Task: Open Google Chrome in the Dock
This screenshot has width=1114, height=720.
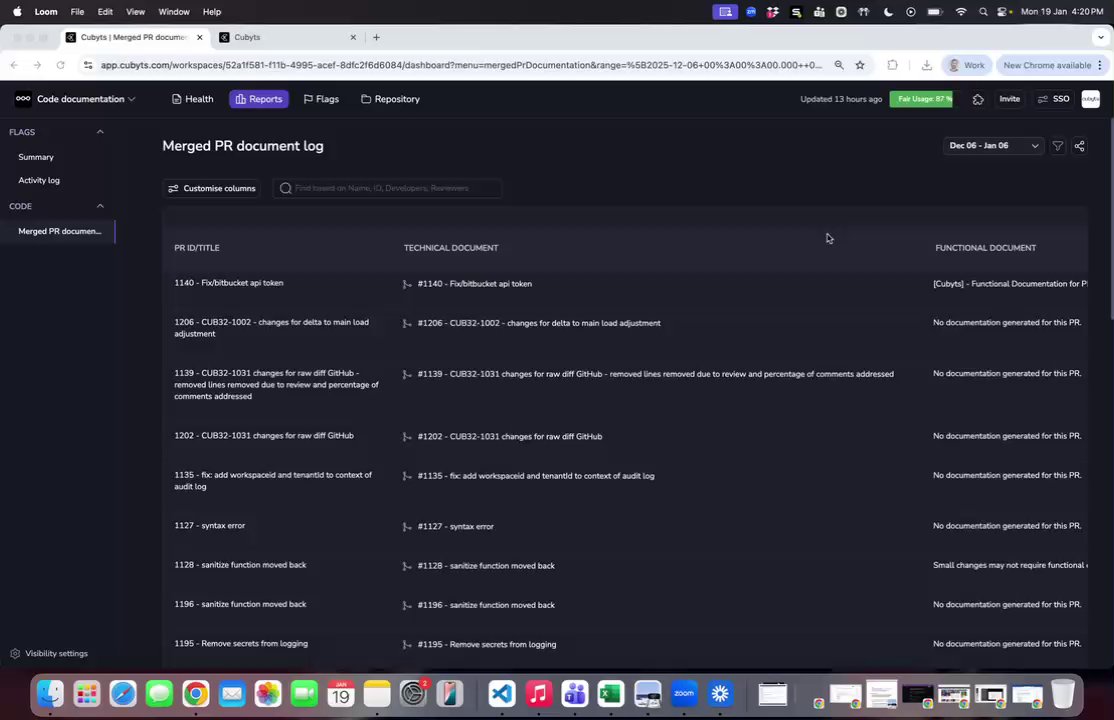Action: [195, 694]
